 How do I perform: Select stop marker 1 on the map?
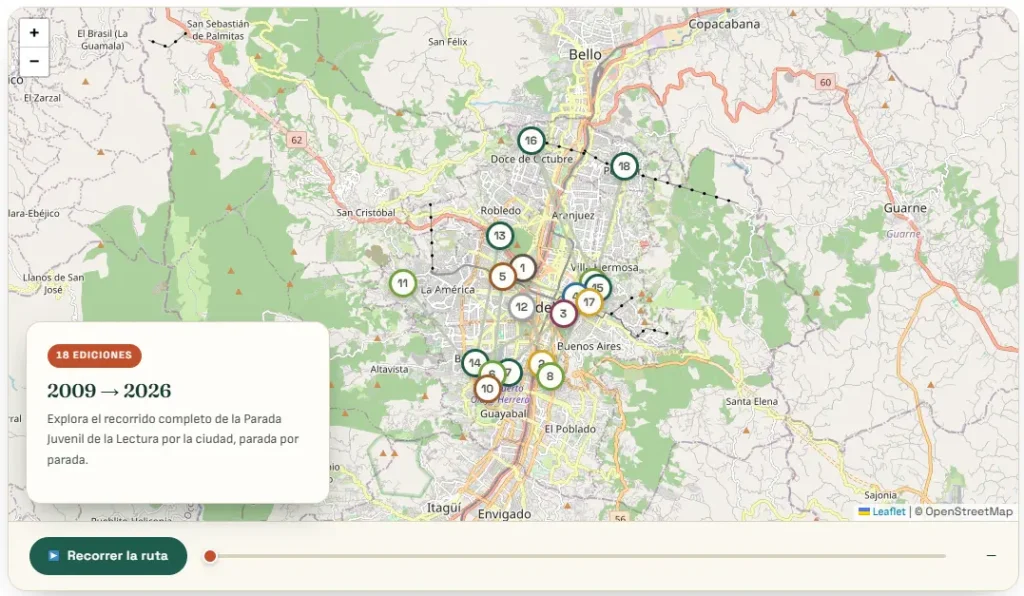coord(523,267)
